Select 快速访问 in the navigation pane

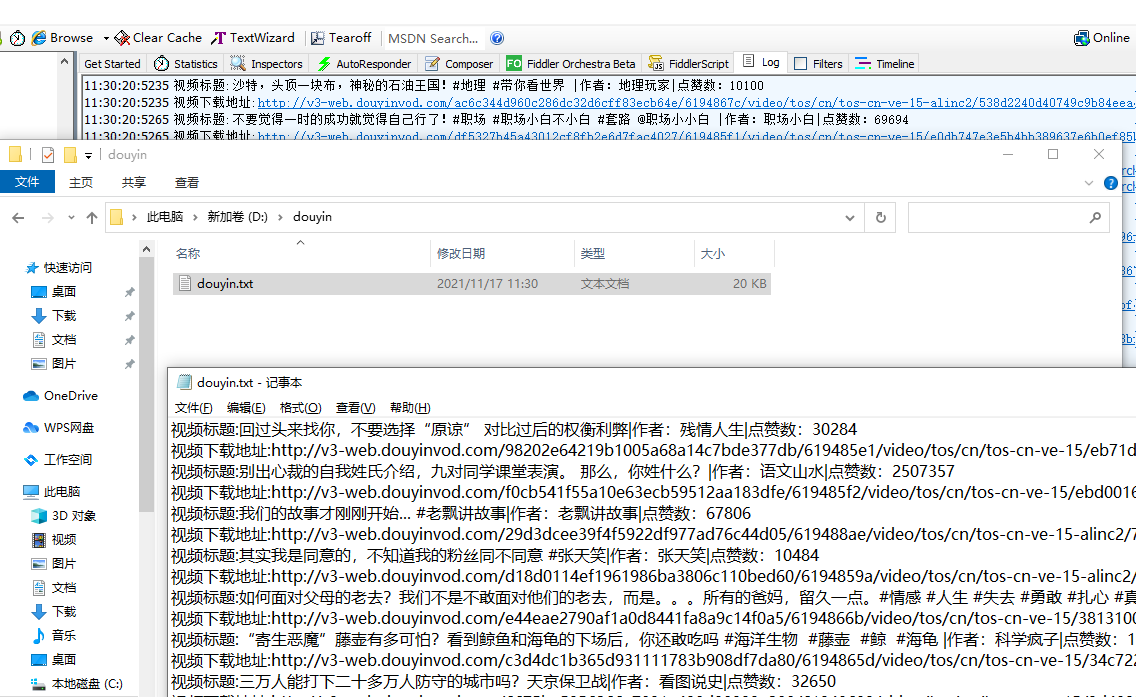point(59,267)
